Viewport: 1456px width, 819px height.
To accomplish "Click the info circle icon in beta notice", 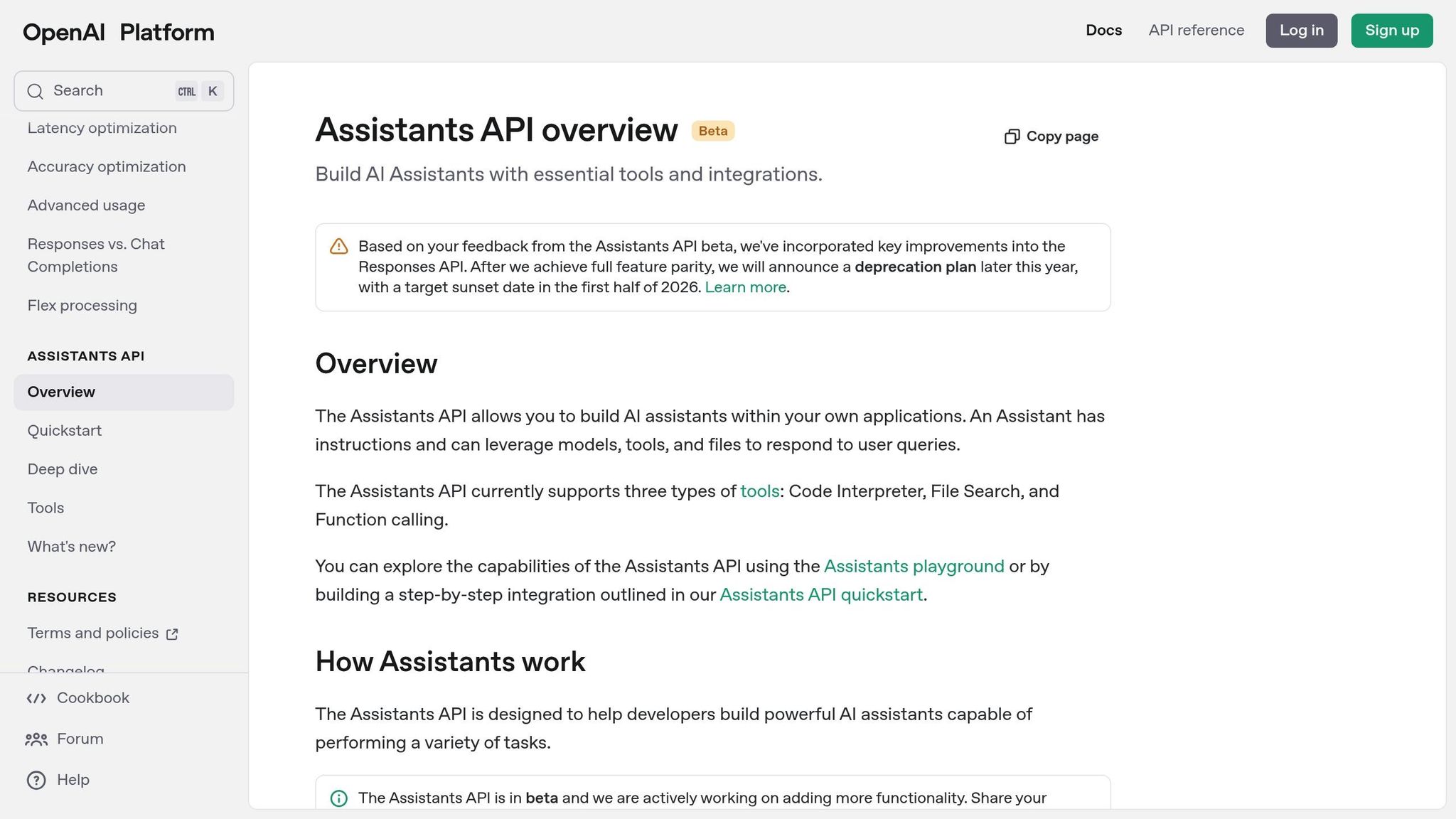I will pos(339,798).
